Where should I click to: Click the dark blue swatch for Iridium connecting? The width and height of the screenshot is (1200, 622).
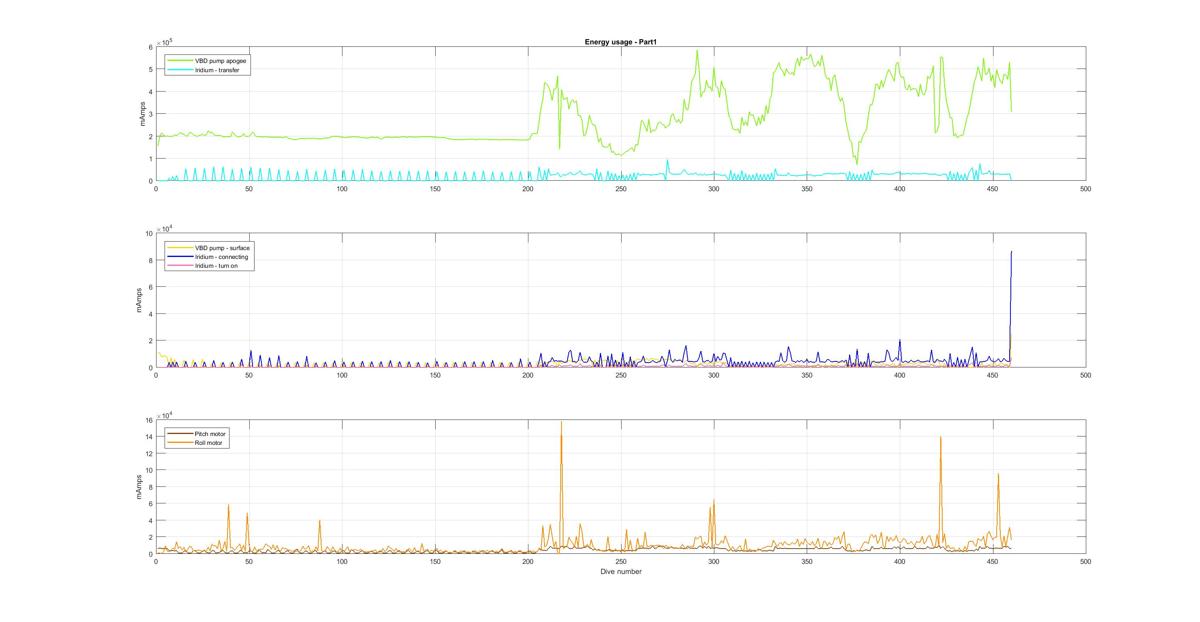(180, 256)
